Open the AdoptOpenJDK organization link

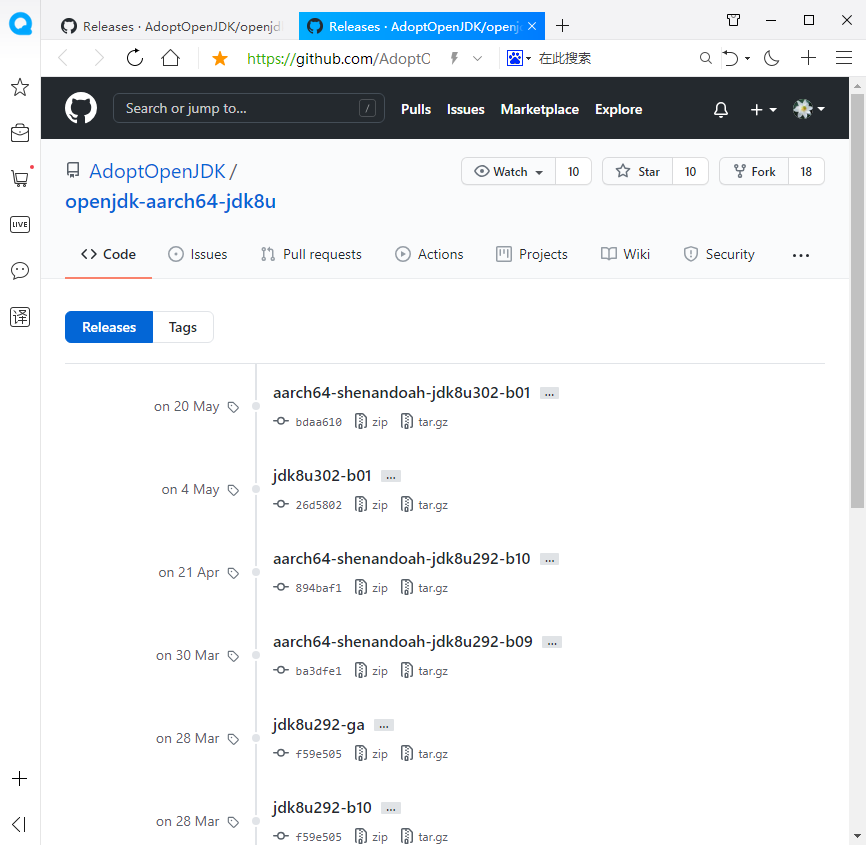[157, 171]
